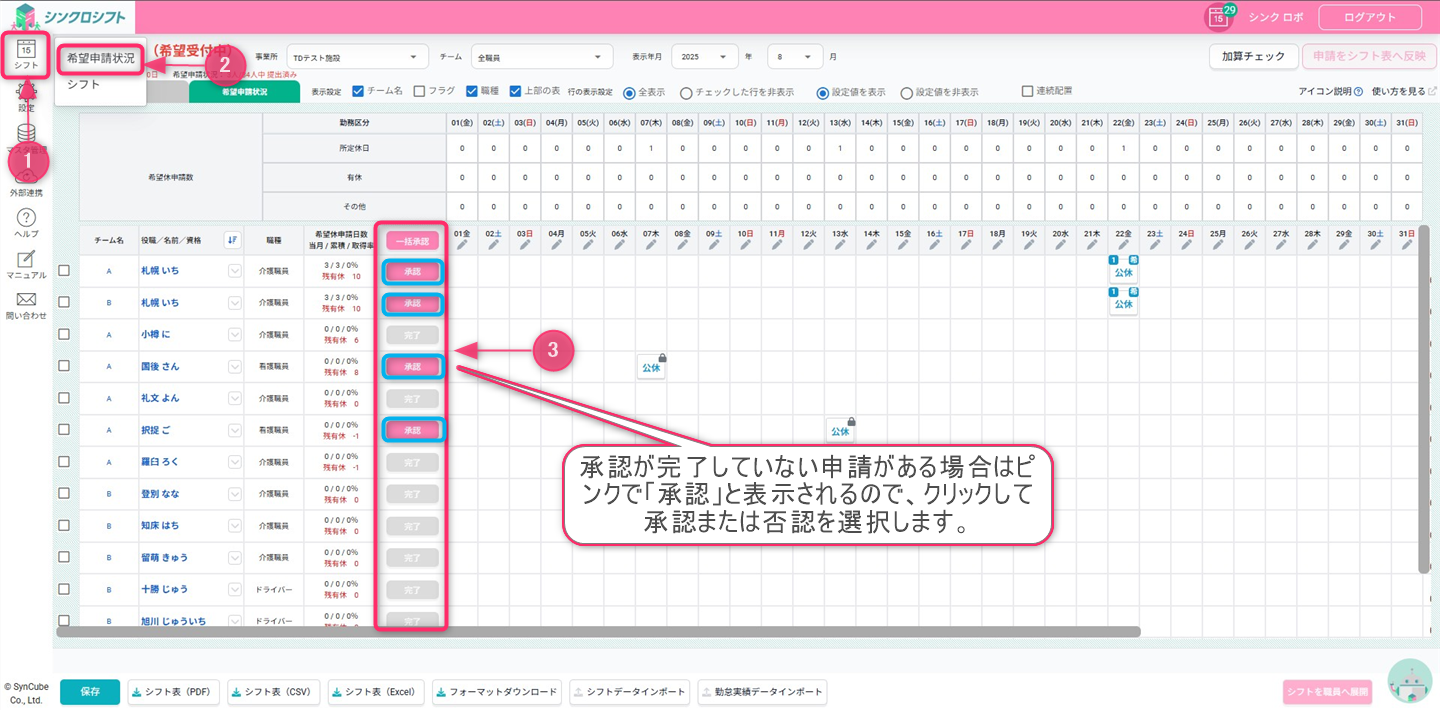Click the アイコン説明 help icon
Screen dimensions: 1440x710
[x=1358, y=91]
